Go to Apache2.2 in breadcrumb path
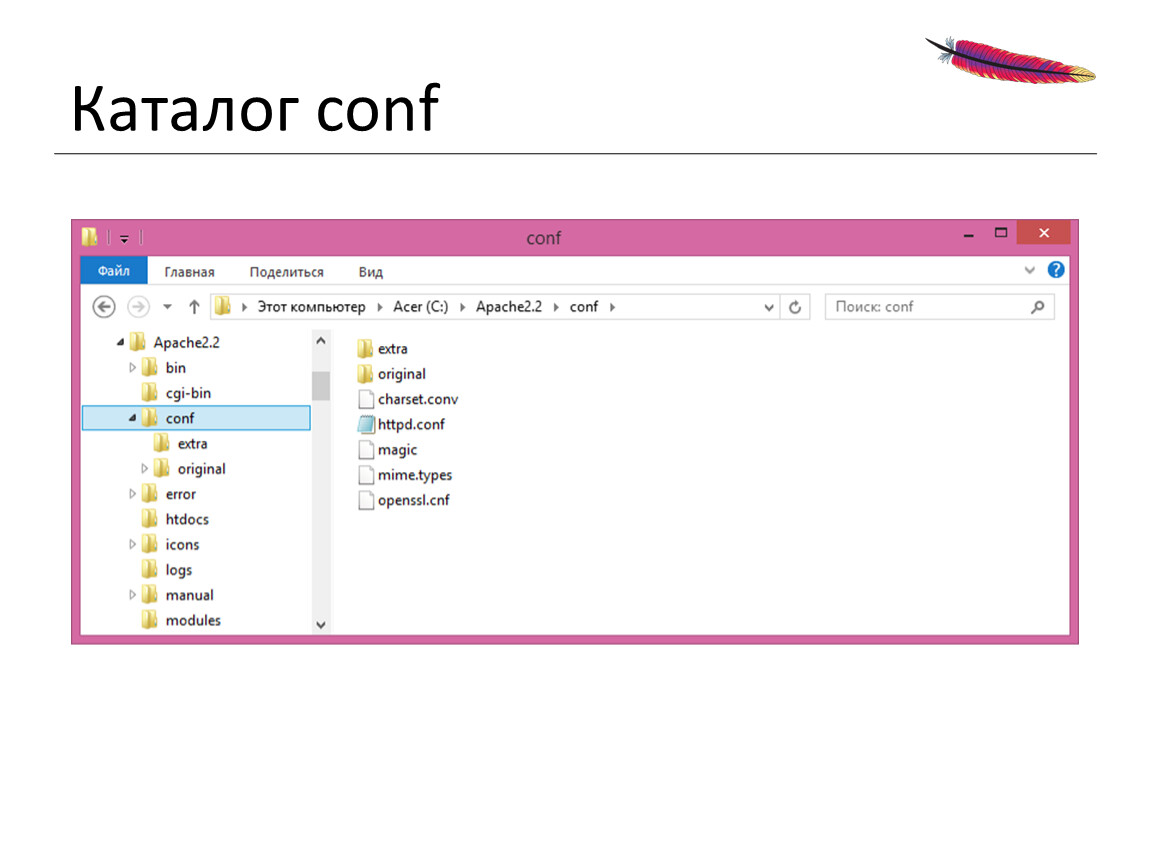 pyautogui.click(x=508, y=307)
